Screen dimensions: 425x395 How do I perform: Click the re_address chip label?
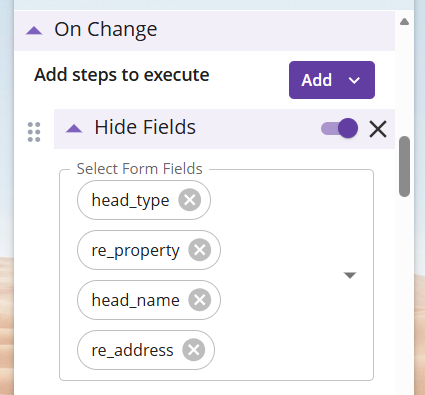coord(132,350)
